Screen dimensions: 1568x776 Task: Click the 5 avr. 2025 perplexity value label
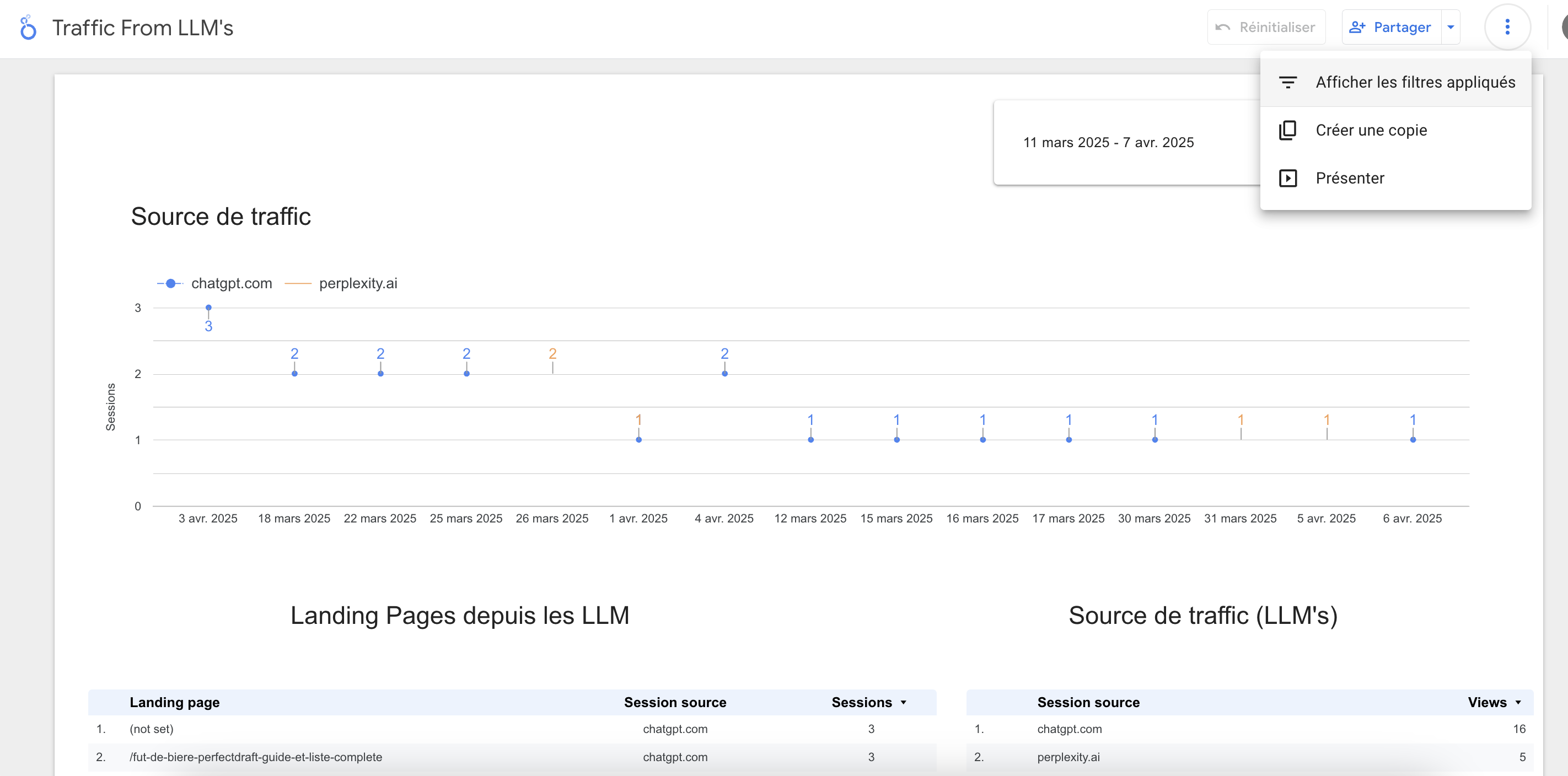point(1327,420)
